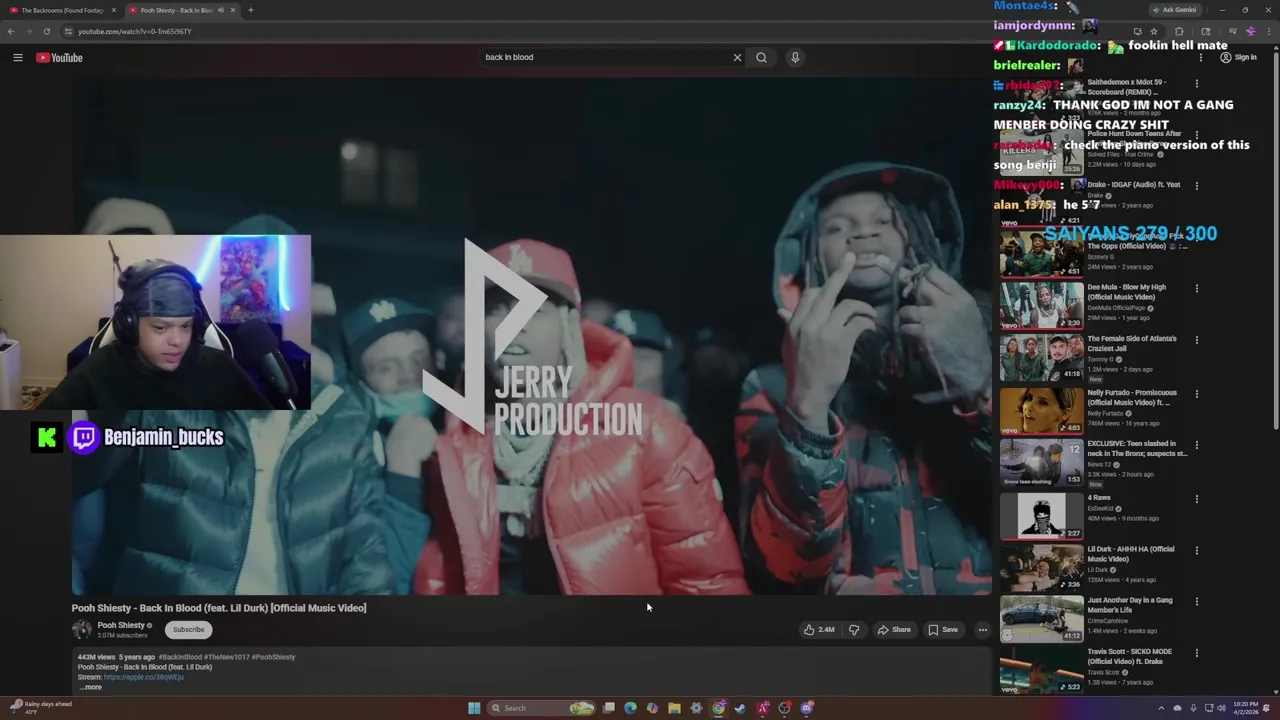Click the main video player
Screen dimensions: 1280x720
point(531,335)
